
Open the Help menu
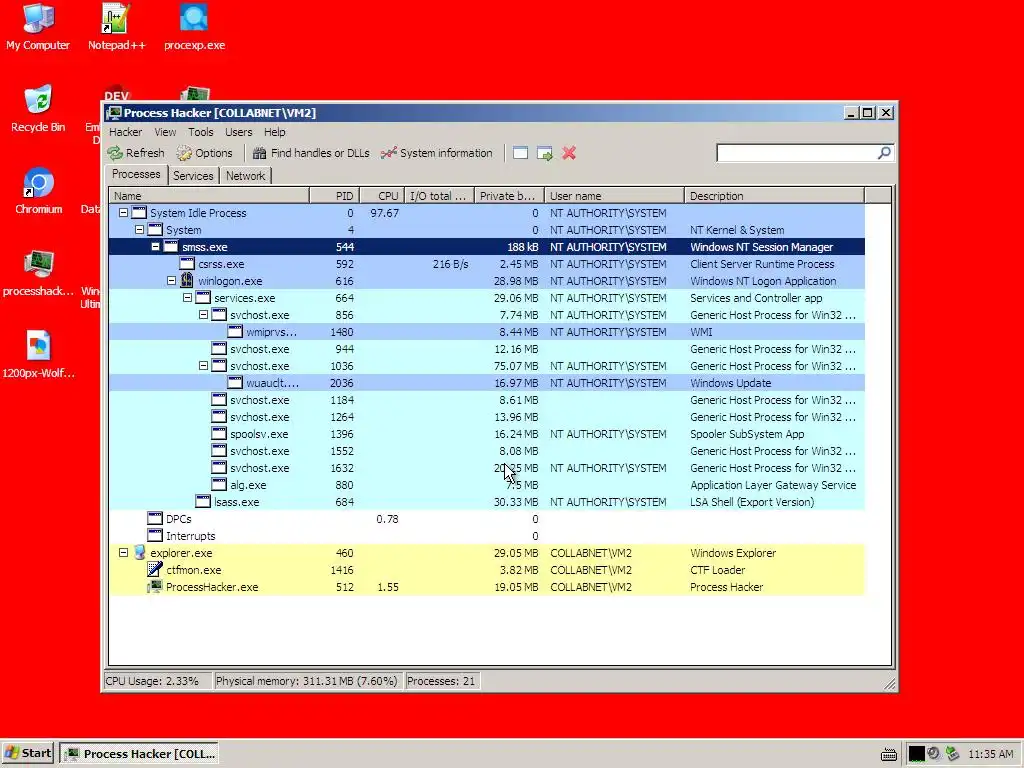[x=274, y=132]
